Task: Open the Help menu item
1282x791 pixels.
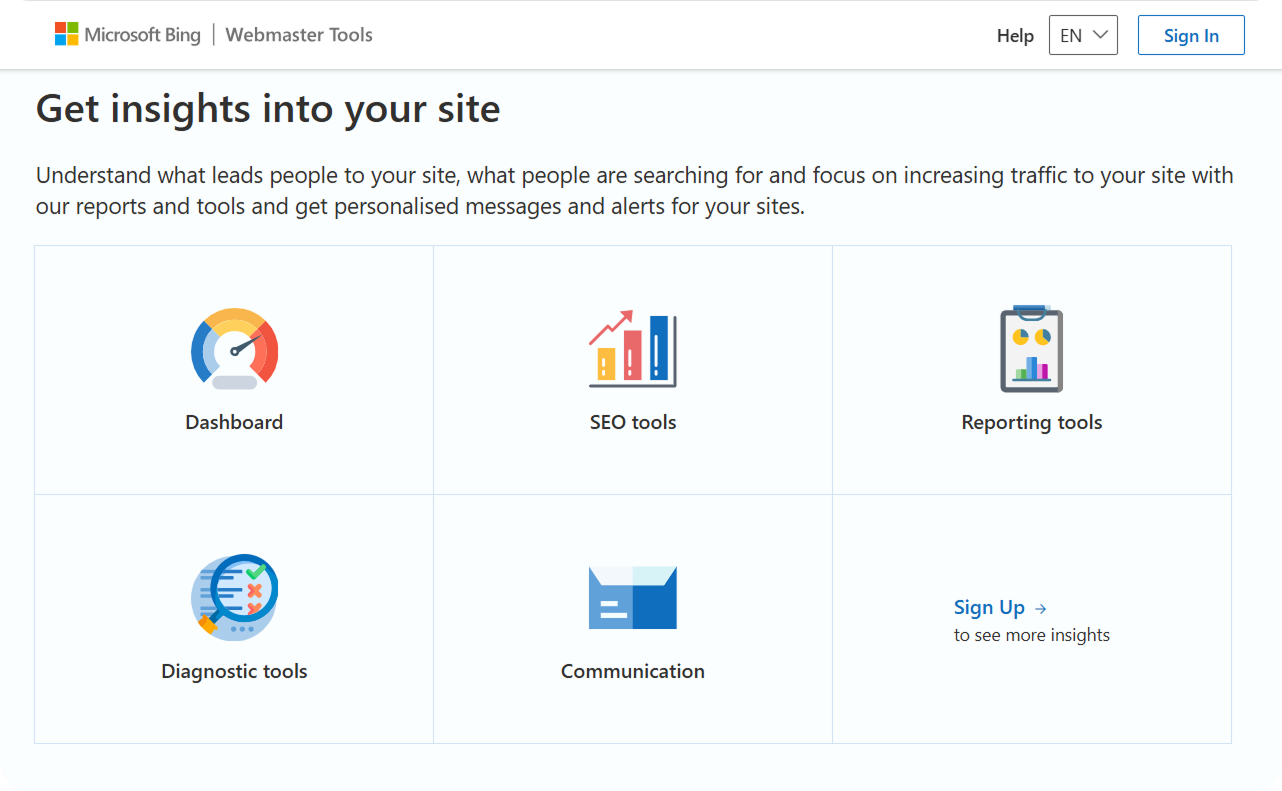Action: (1015, 36)
